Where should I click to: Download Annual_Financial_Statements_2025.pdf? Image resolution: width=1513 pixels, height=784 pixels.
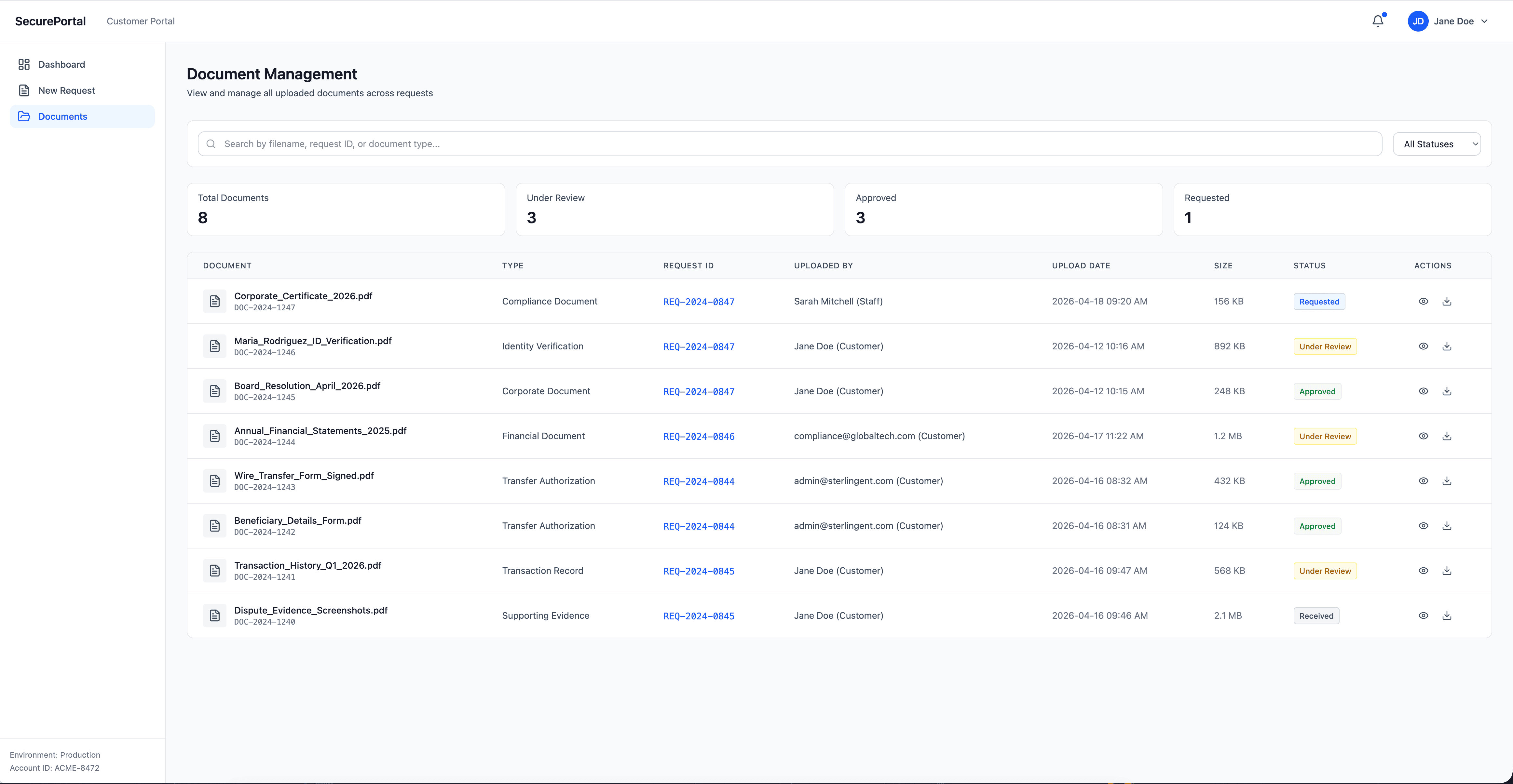coord(1447,436)
